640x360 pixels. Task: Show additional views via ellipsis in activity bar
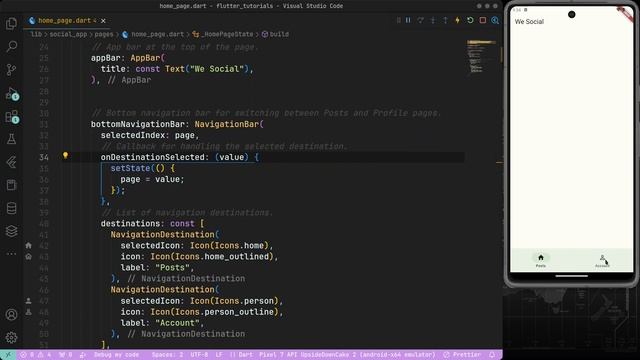[x=11, y=253]
